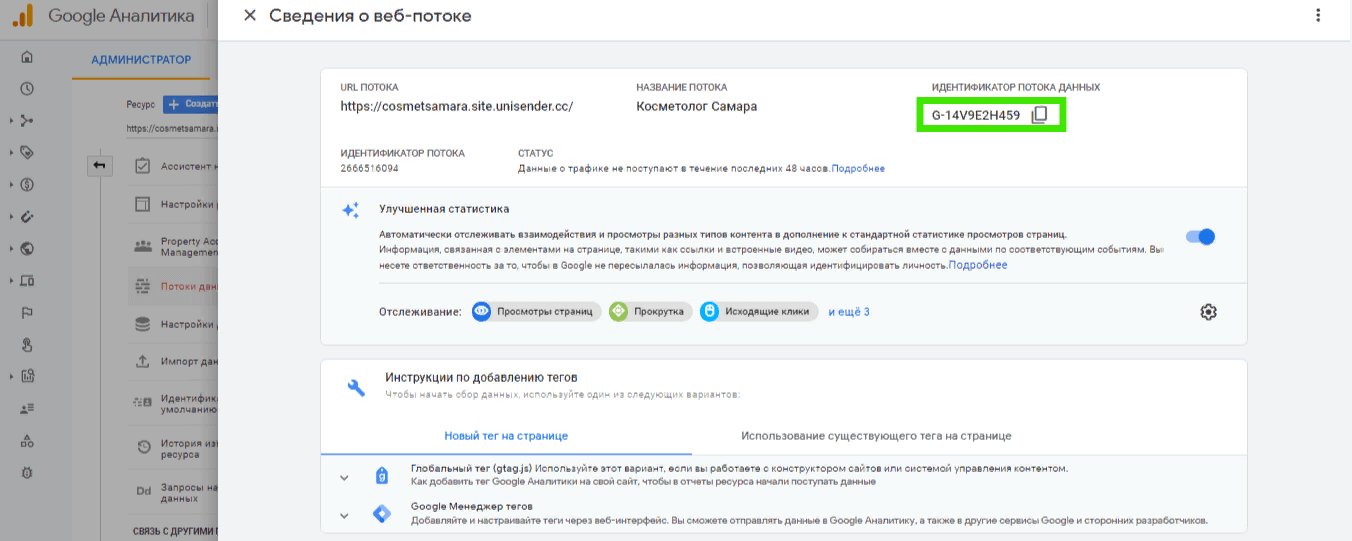Open the Audiences person-list icon in sidebar
The image size is (1352, 541).
[x=27, y=409]
